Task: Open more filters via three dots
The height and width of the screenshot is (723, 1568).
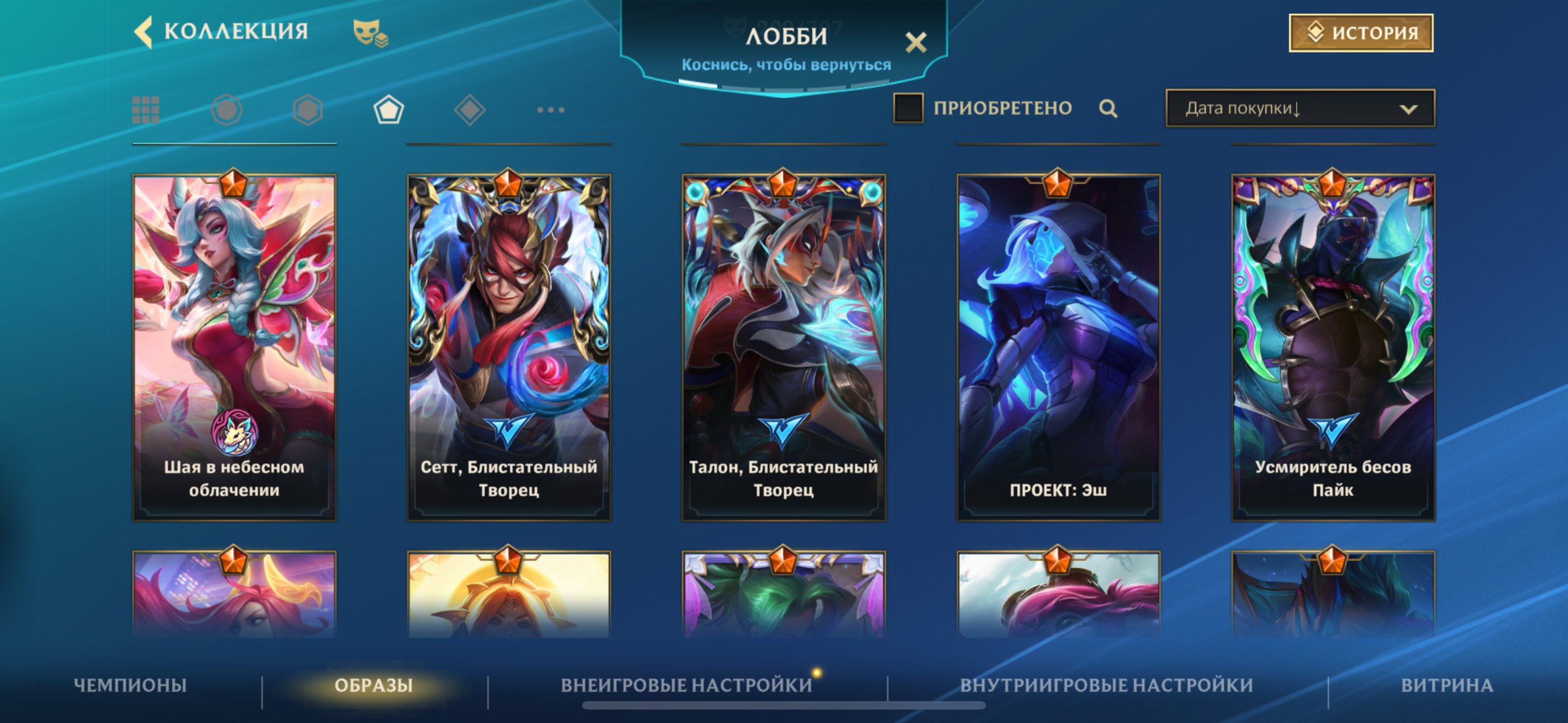Action: [550, 110]
